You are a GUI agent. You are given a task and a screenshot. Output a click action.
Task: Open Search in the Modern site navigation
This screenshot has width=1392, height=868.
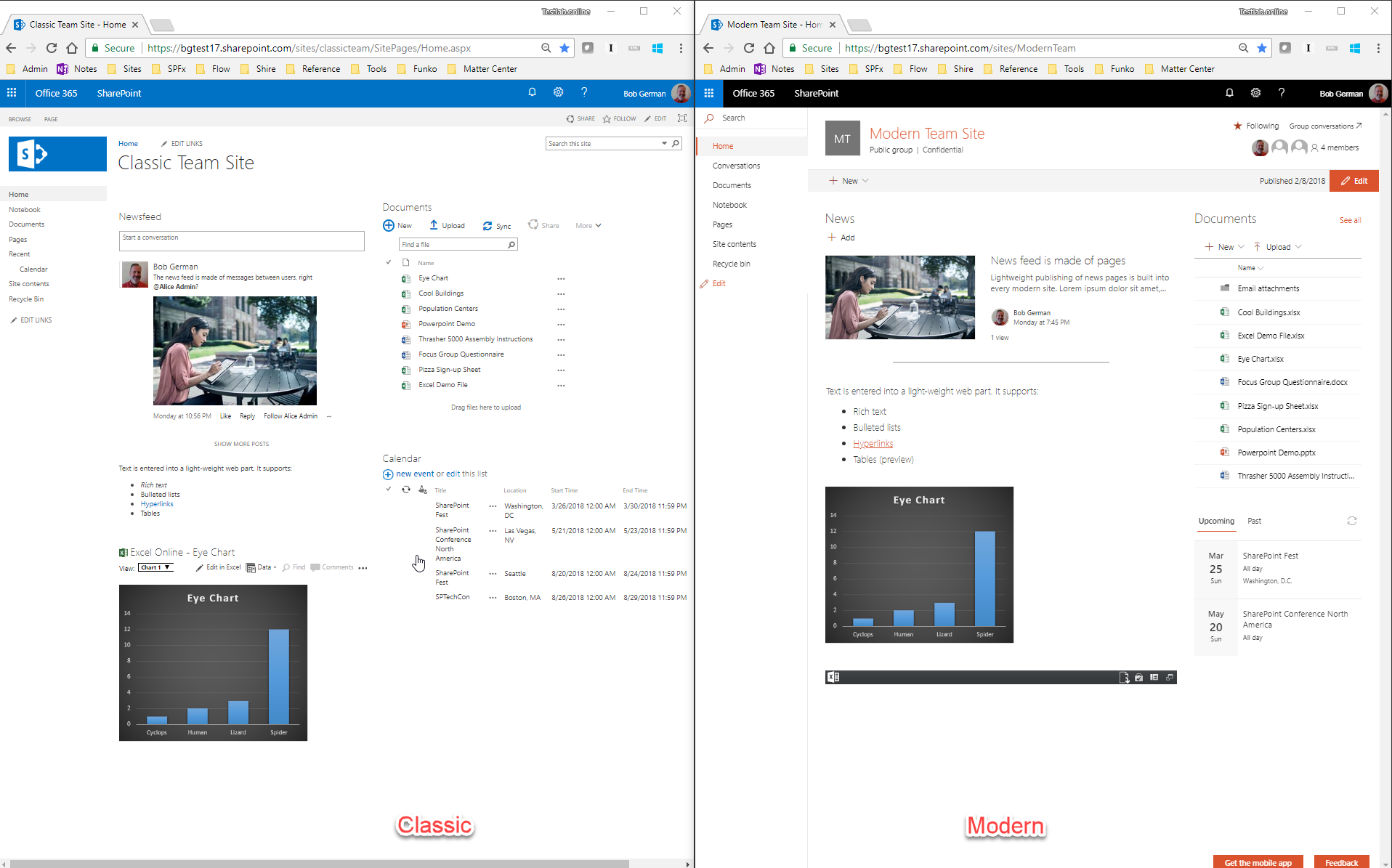coord(734,118)
